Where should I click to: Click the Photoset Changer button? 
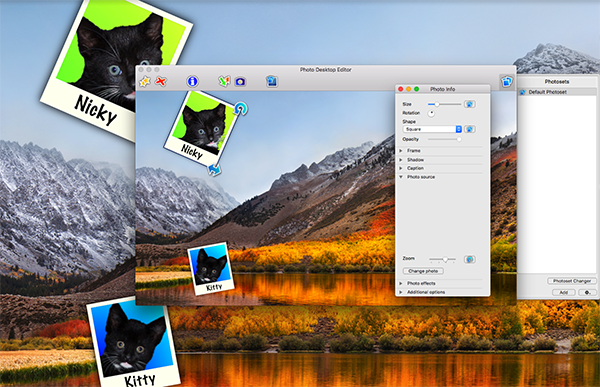pyautogui.click(x=572, y=281)
